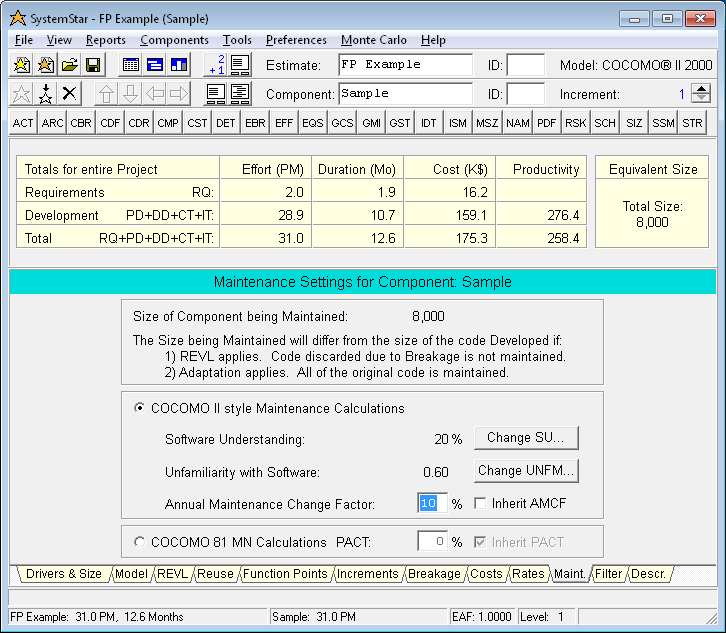Show the horizontal bar chart view icon

(x=155, y=65)
